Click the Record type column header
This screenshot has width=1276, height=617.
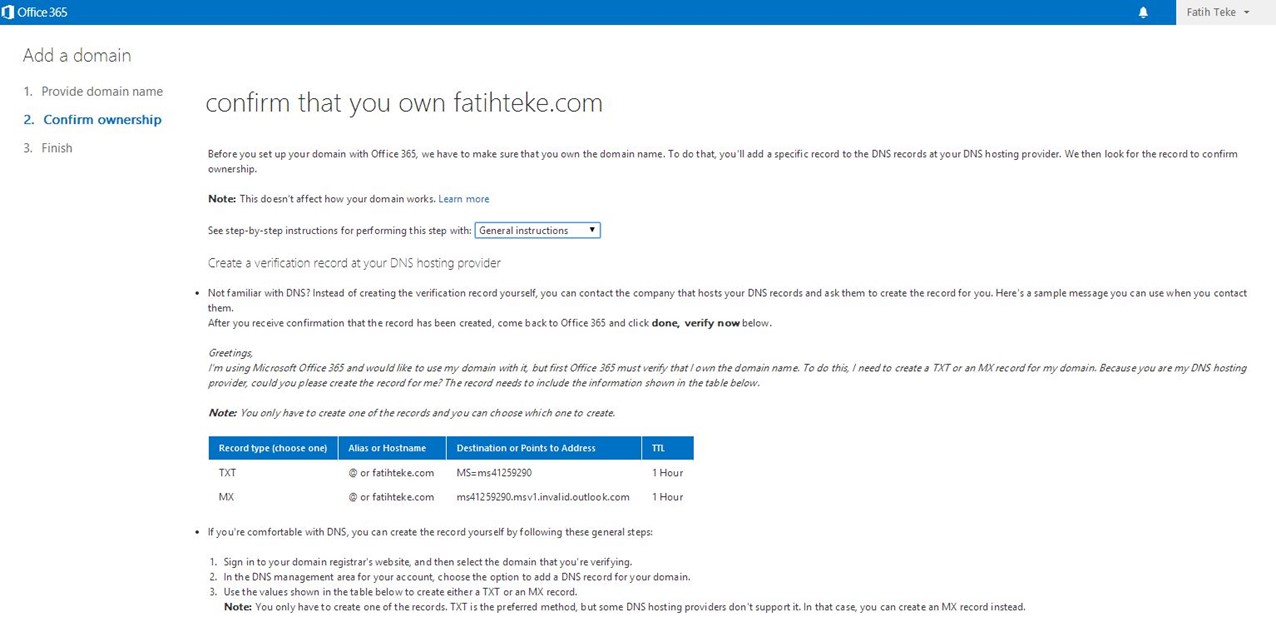[x=273, y=448]
